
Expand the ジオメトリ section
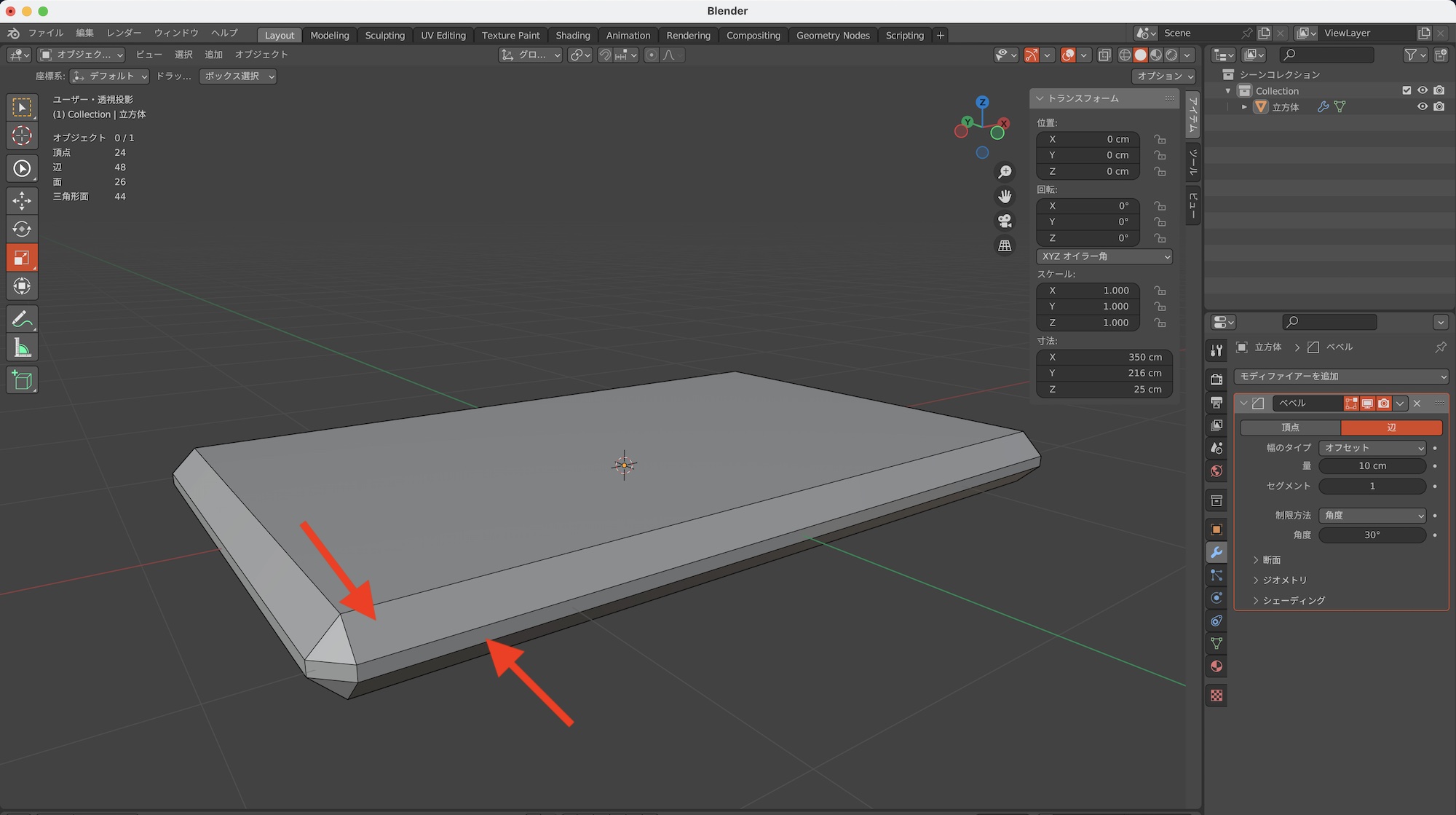(x=1284, y=580)
